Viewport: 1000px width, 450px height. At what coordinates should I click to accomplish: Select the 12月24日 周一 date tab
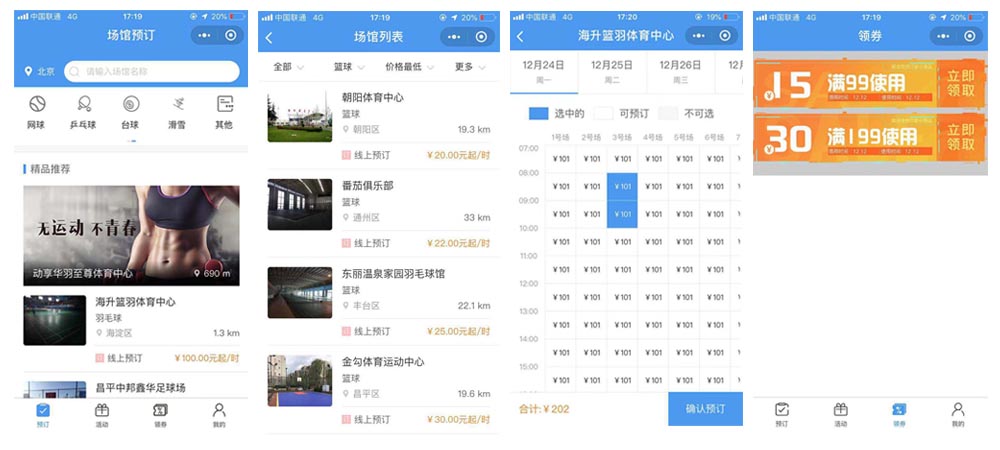pos(544,72)
